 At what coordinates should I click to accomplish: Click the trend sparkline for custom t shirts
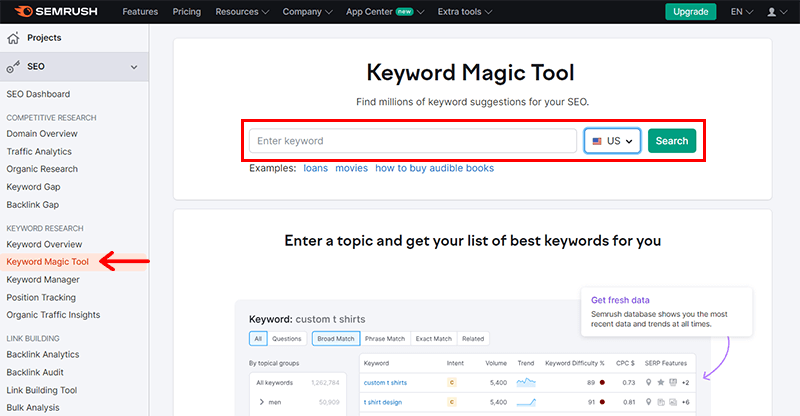click(x=526, y=382)
